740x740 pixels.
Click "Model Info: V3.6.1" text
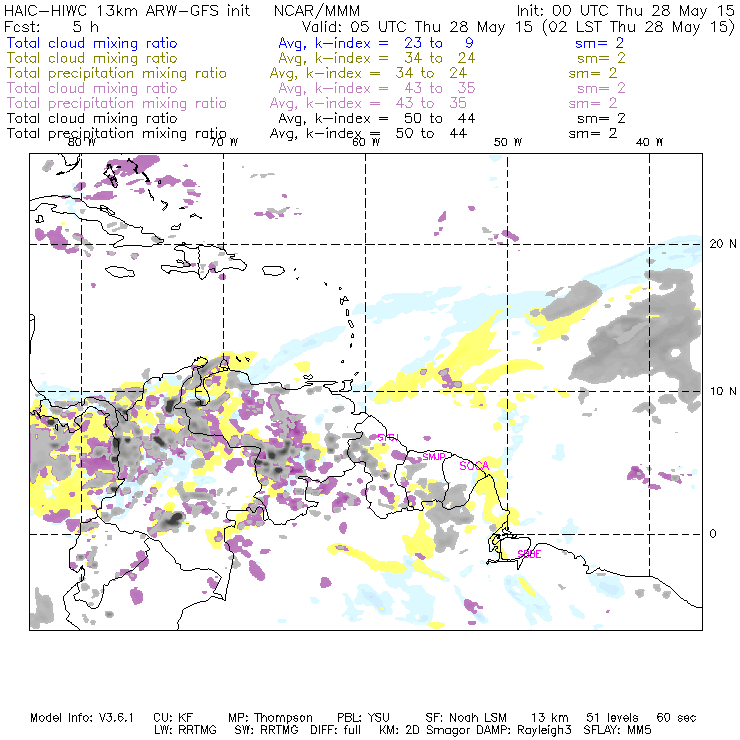[x=82, y=718]
